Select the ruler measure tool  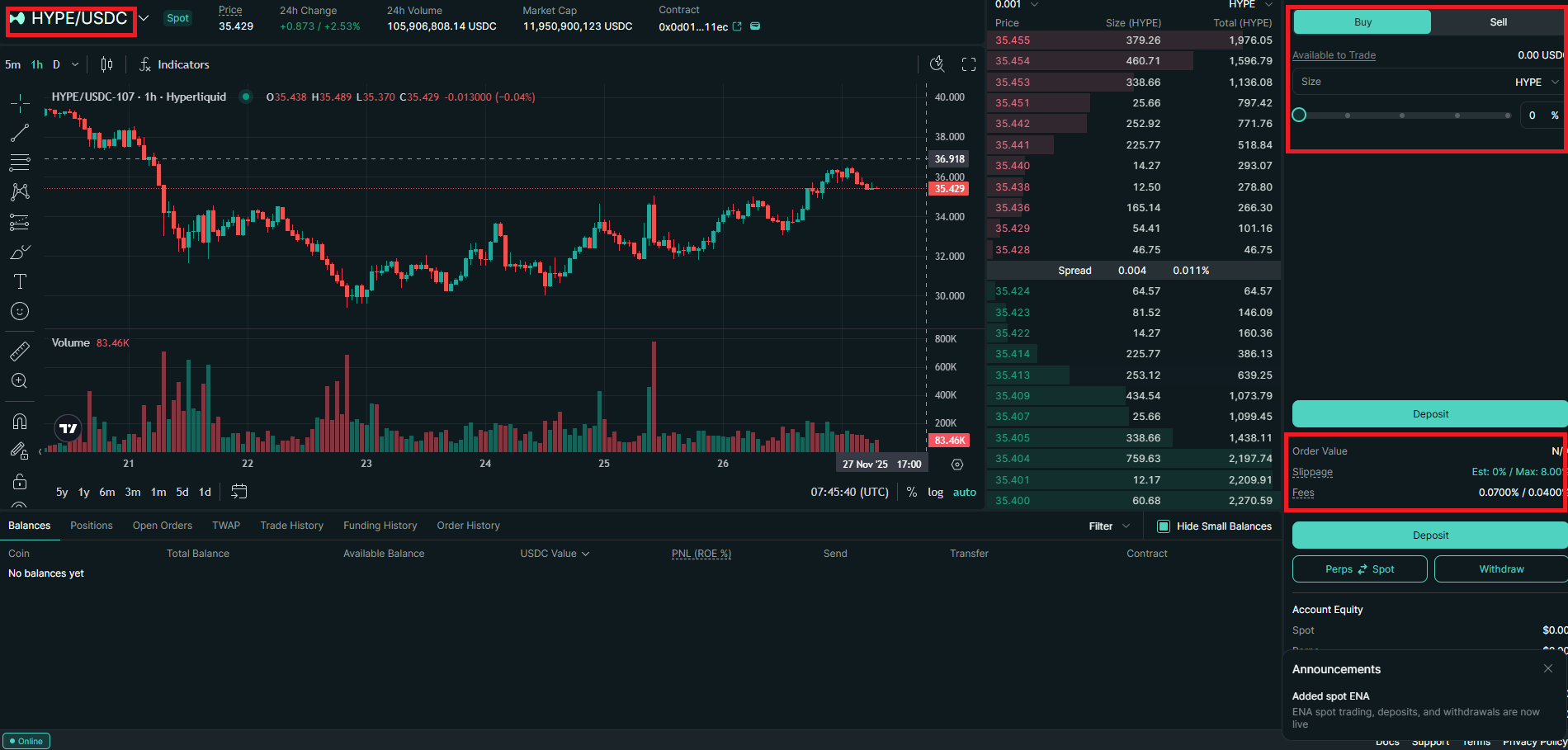pos(20,351)
